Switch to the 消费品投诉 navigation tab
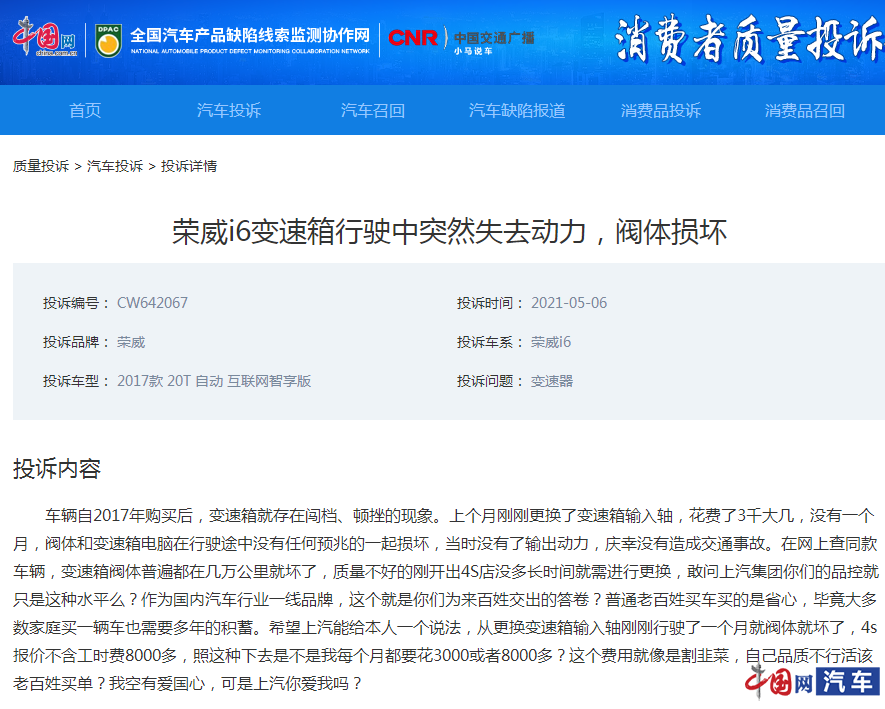This screenshot has height=709, width=885. (x=661, y=110)
